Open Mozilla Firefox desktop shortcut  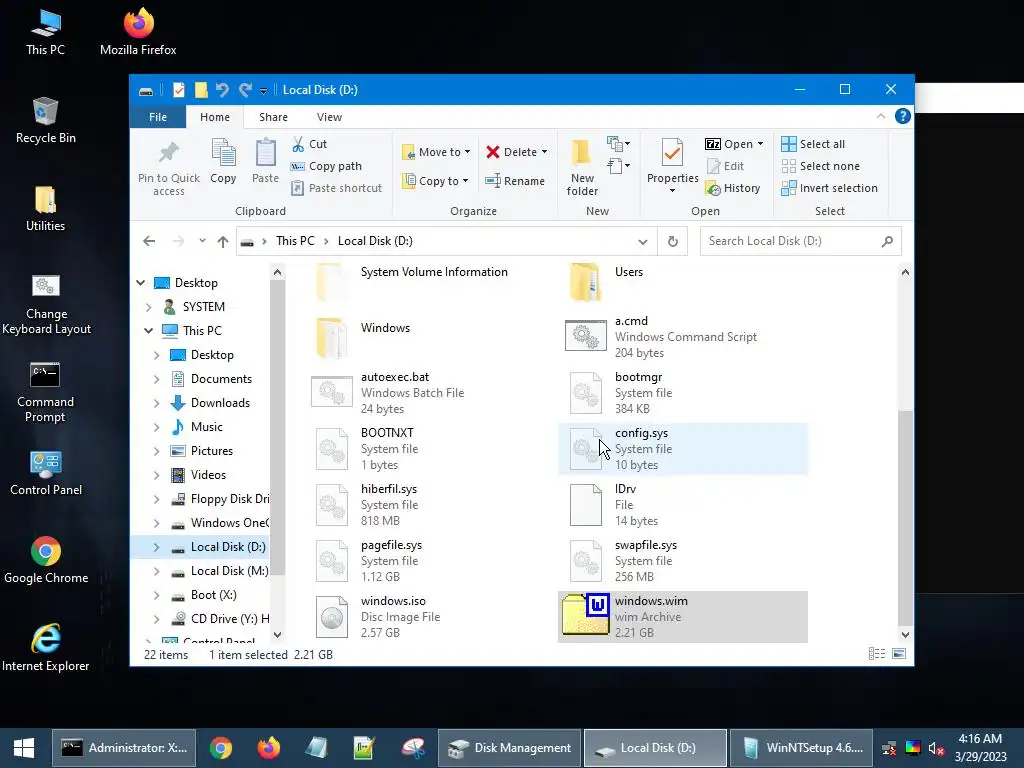(x=138, y=32)
